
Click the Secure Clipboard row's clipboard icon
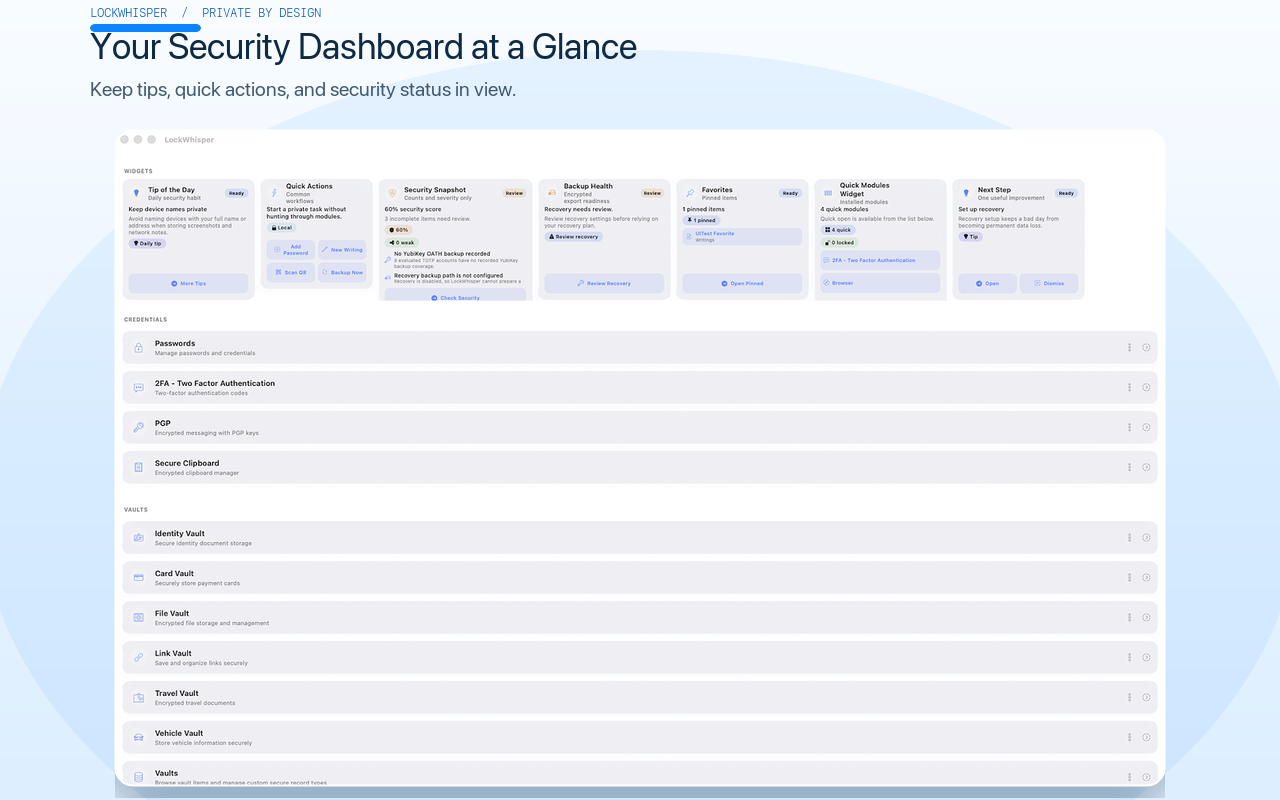(138, 467)
